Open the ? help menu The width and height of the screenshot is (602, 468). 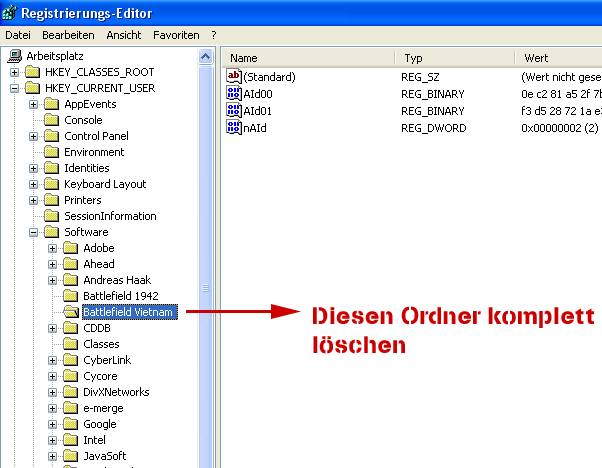[x=214, y=35]
